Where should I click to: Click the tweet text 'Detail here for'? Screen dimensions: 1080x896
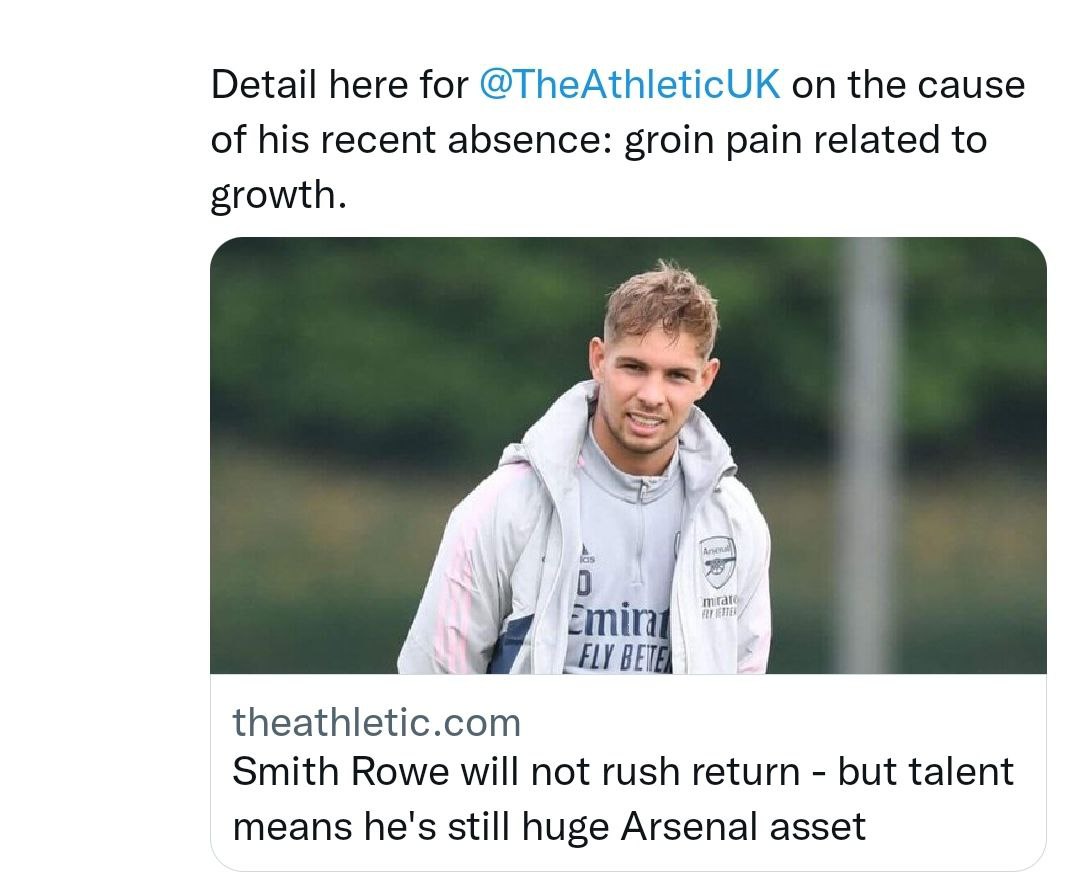[x=339, y=84]
